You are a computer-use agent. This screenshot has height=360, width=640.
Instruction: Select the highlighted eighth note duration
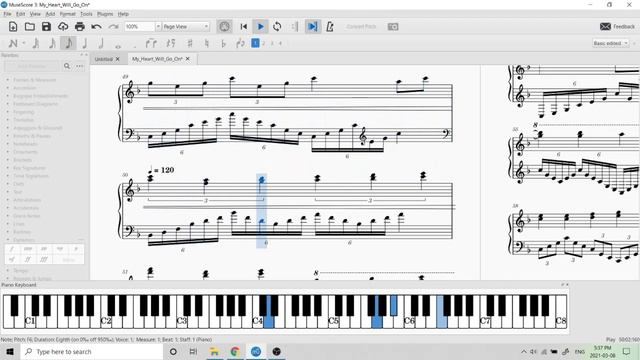pyautogui.click(x=68, y=43)
